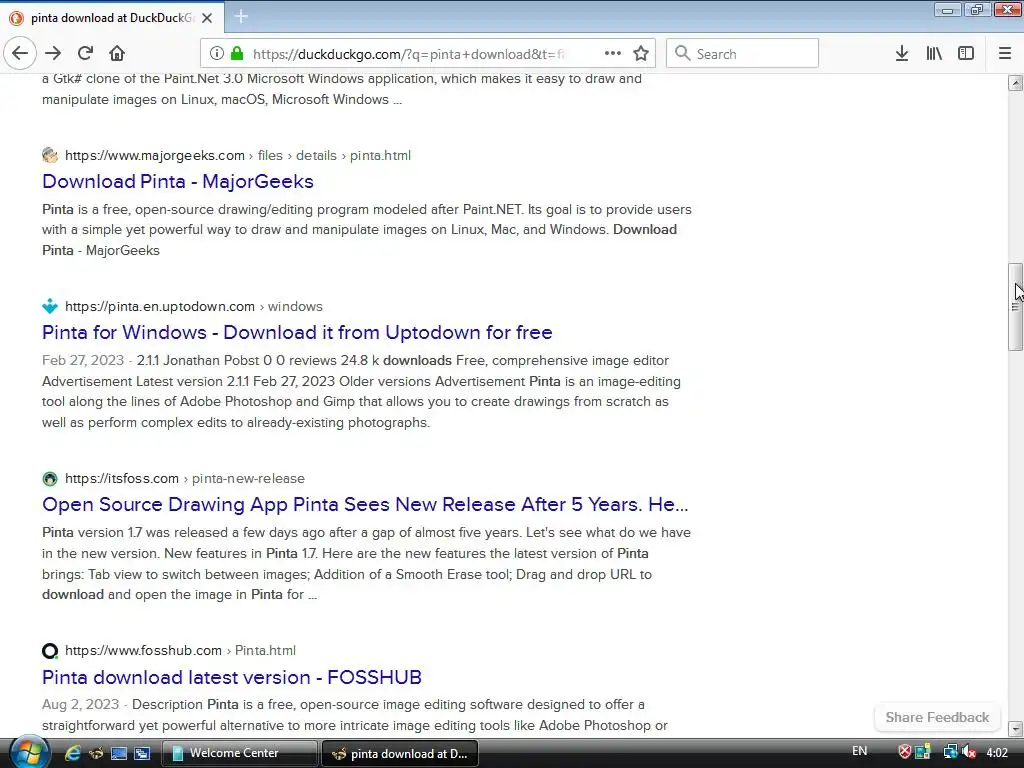Open the Firefox hamburger menu

pos(1005,54)
